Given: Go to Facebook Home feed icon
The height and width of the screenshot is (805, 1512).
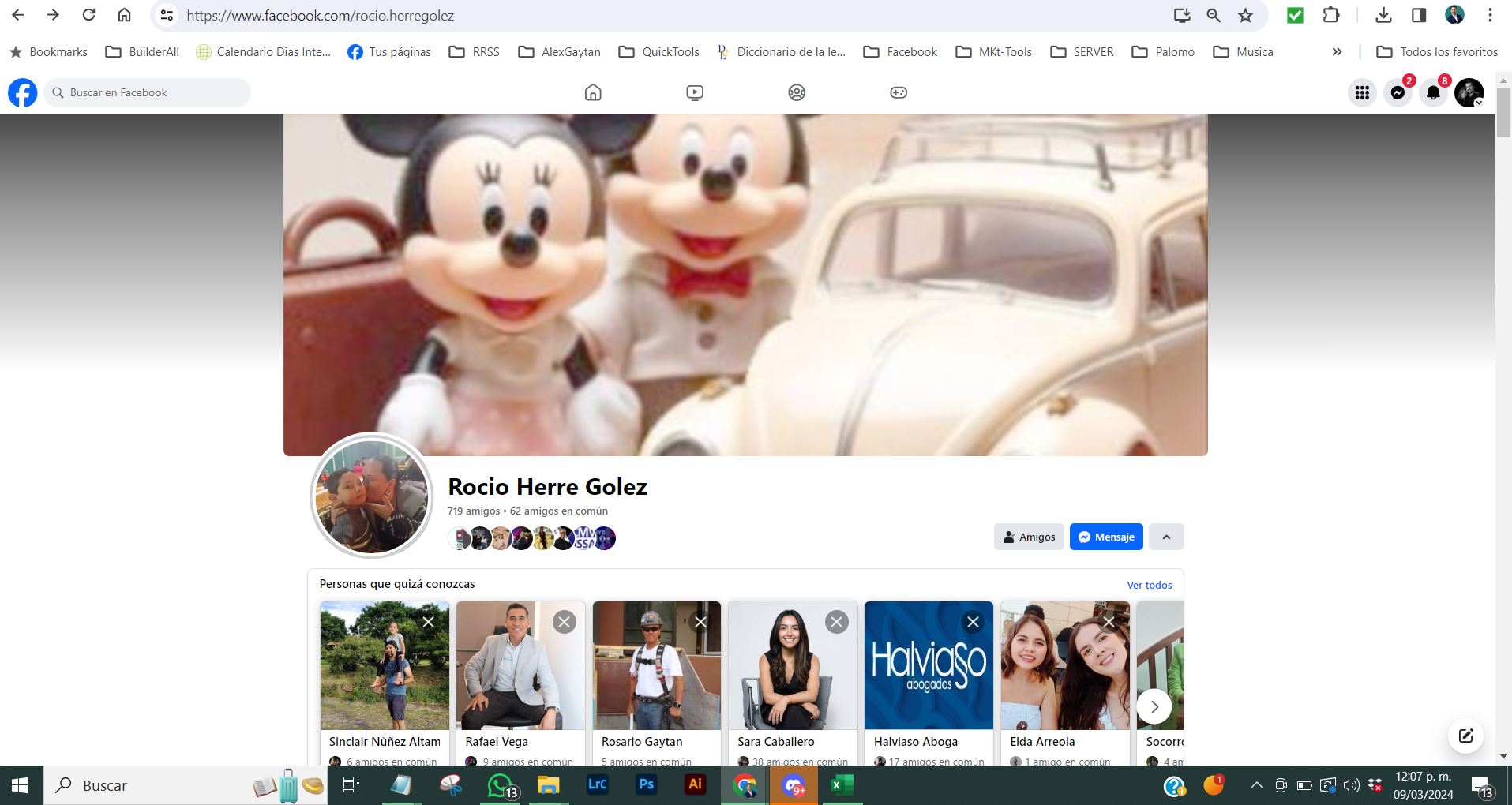Looking at the screenshot, I should [593, 92].
